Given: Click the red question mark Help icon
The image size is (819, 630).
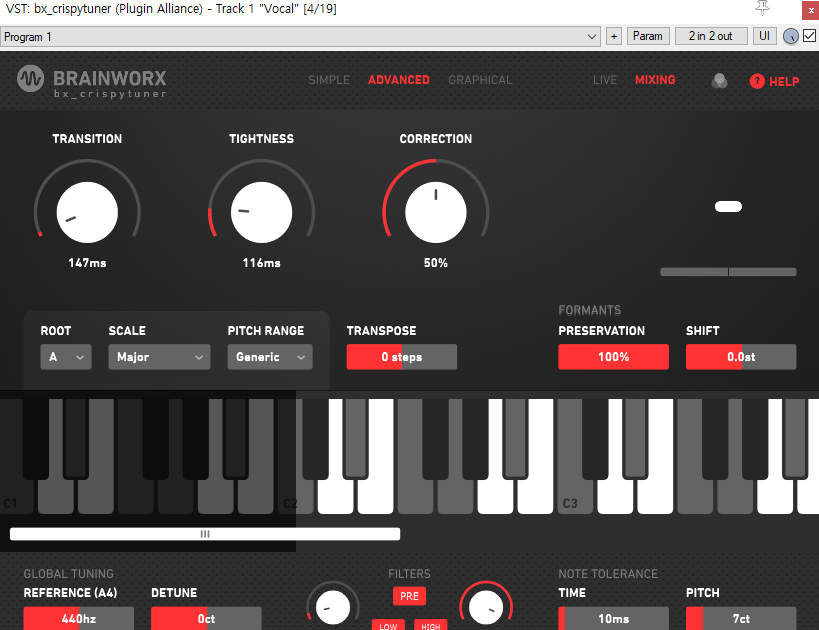Looking at the screenshot, I should (757, 81).
